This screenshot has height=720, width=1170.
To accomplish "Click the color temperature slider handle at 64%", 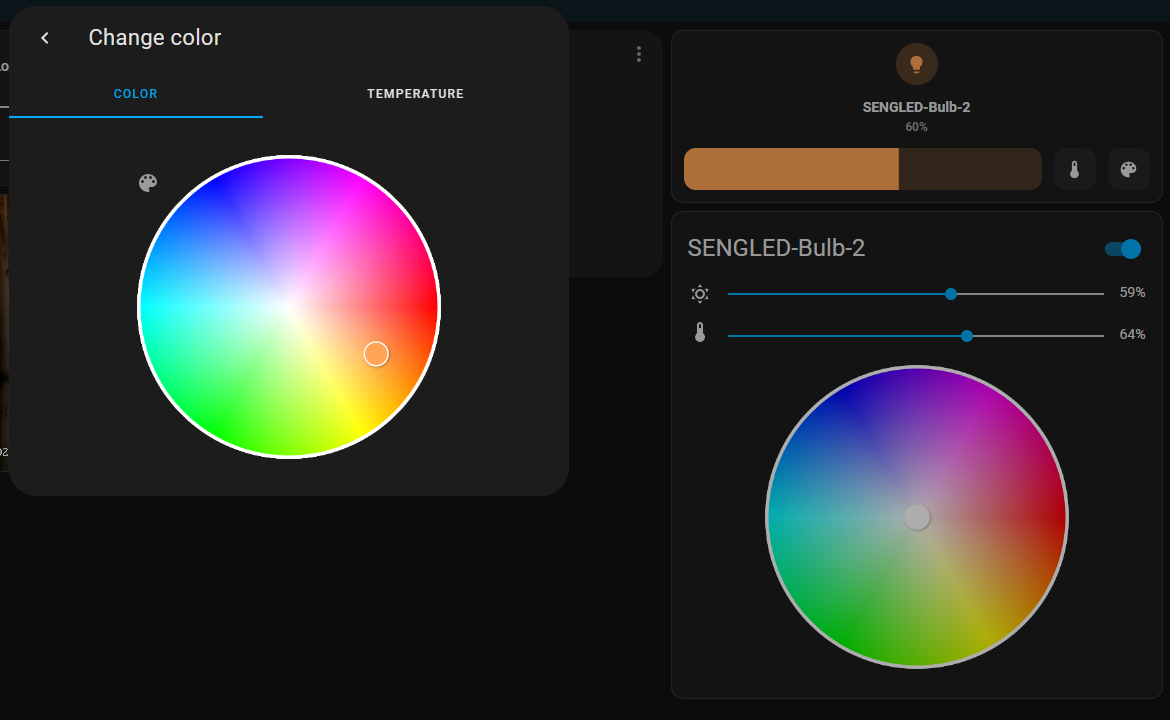I will point(966,335).
